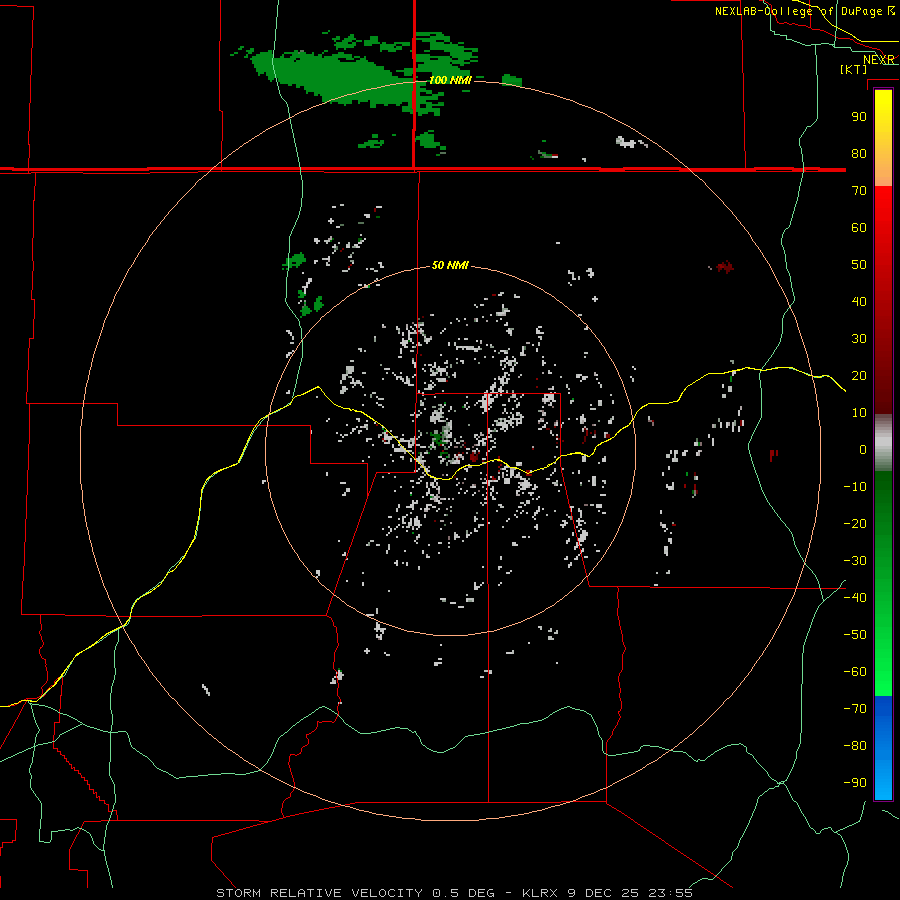Pick the red segment of the color bar
This screenshot has height=900, width=900.
[x=883, y=300]
